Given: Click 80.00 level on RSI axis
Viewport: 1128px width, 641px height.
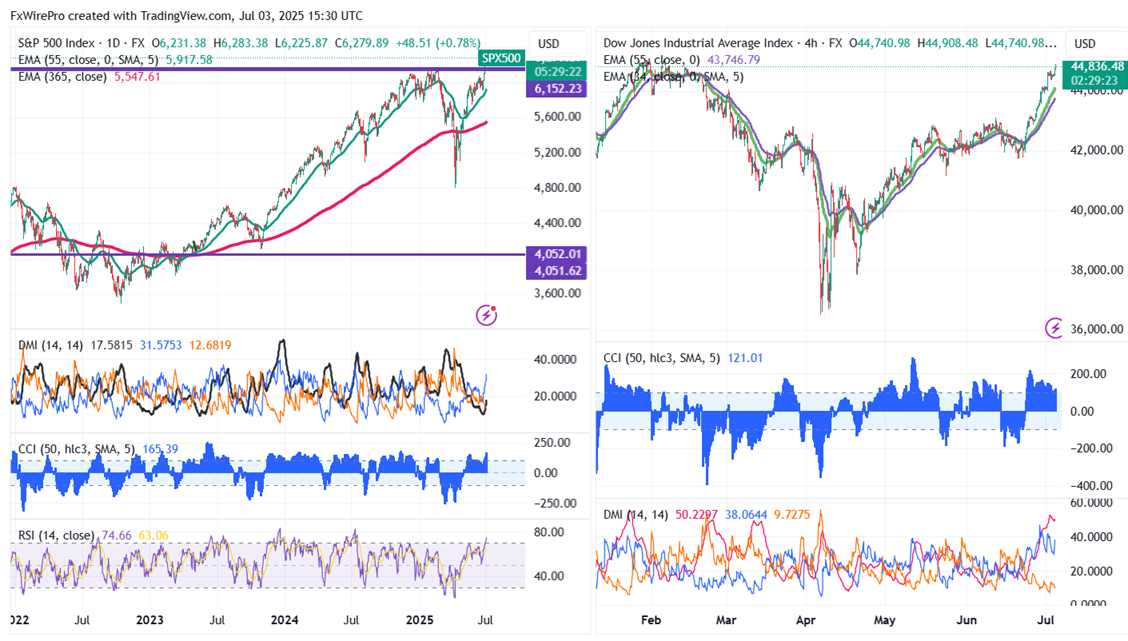Looking at the screenshot, I should tap(549, 532).
